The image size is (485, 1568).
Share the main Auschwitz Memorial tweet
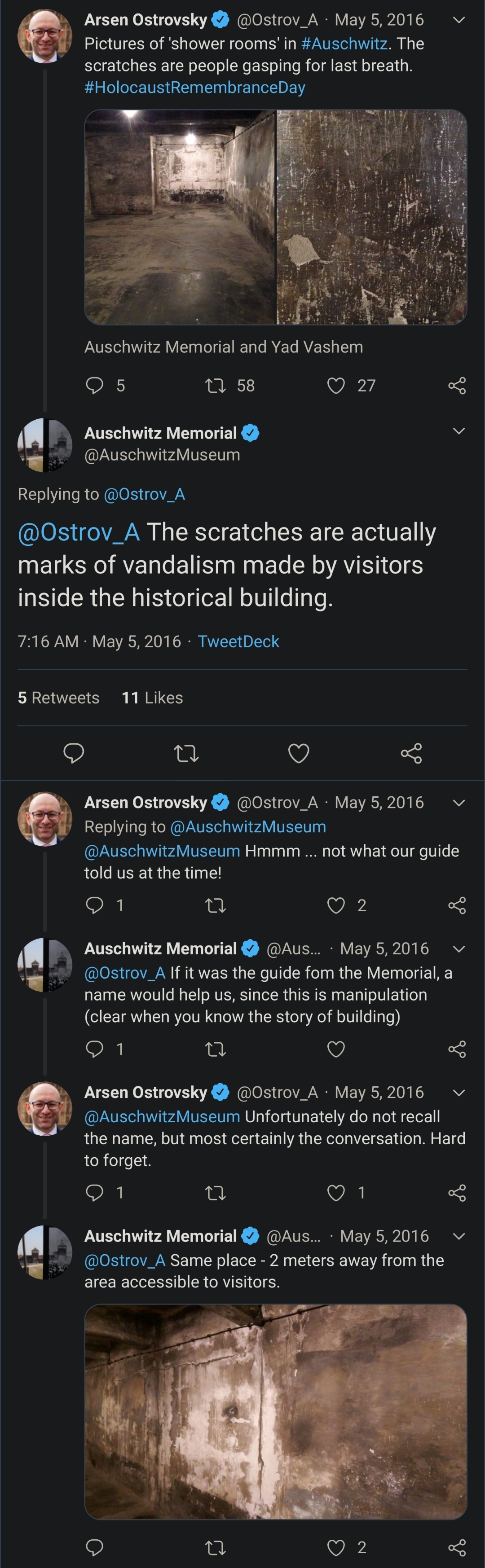pyautogui.click(x=411, y=753)
